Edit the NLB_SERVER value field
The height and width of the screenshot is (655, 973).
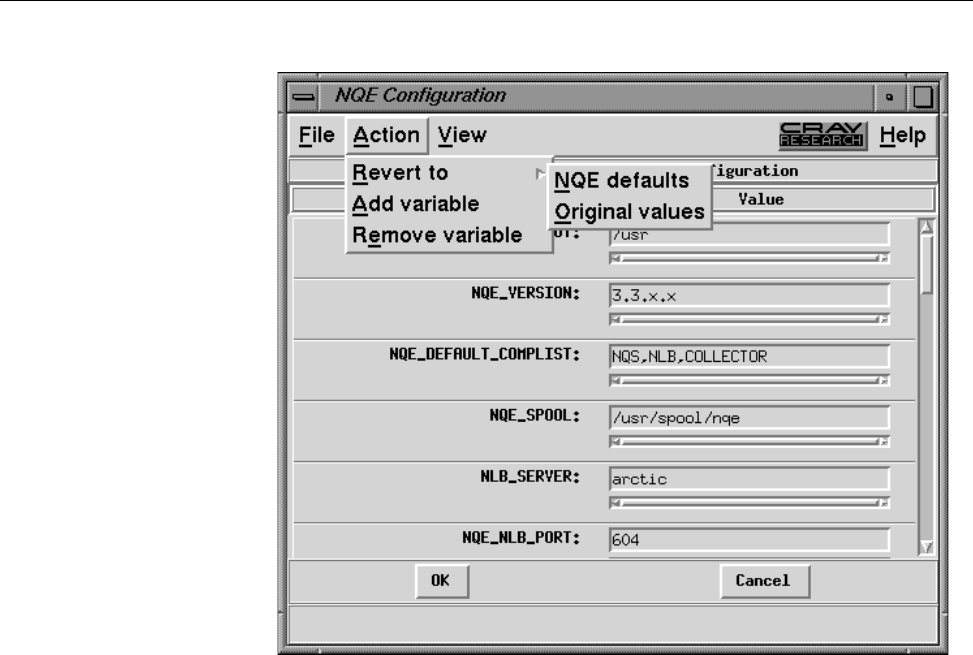pyautogui.click(x=749, y=479)
